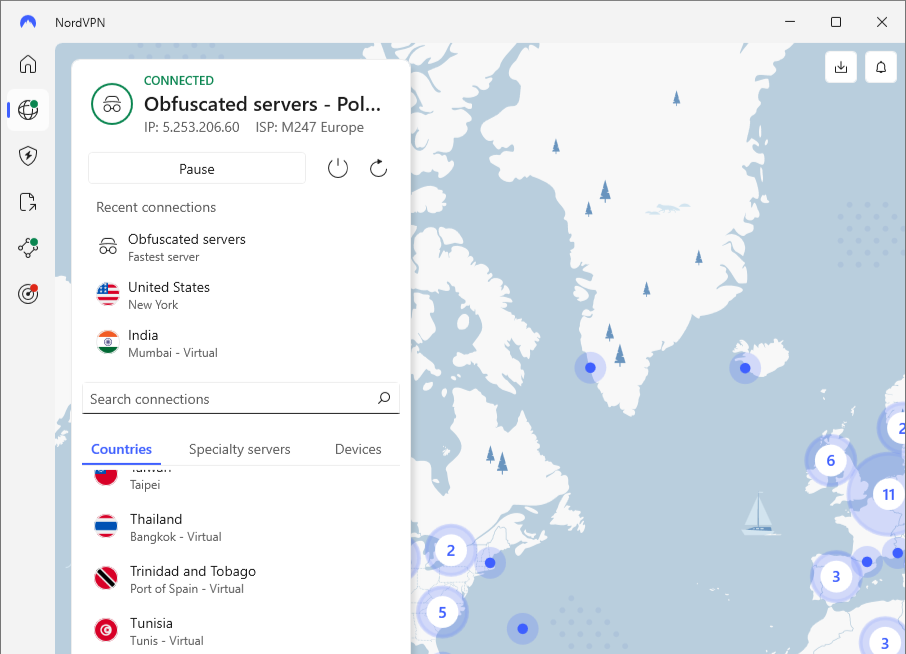
Task: Switch to the Countries tab
Action: tap(121, 449)
